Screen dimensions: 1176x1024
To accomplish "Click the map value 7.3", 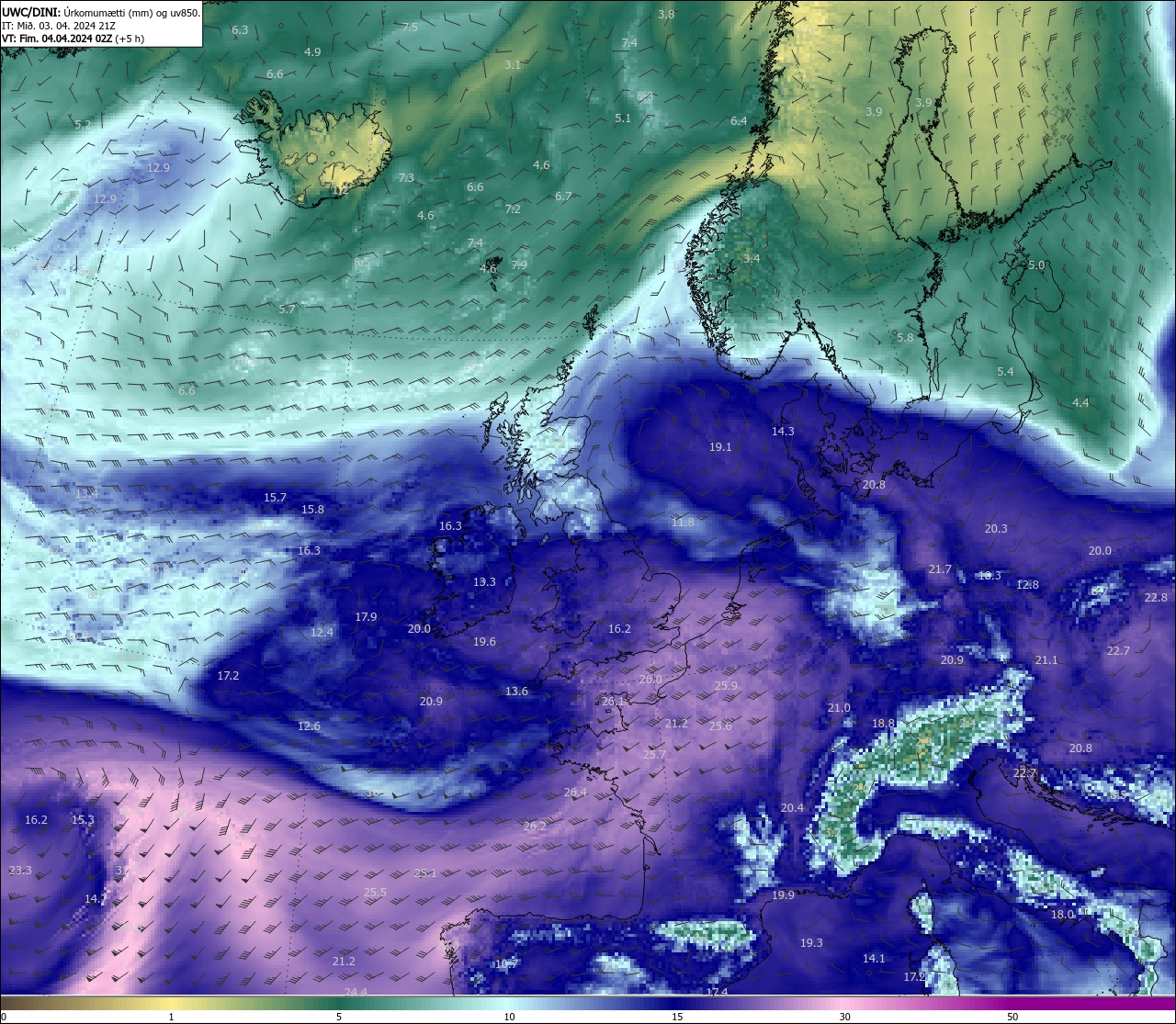I will pos(406,178).
